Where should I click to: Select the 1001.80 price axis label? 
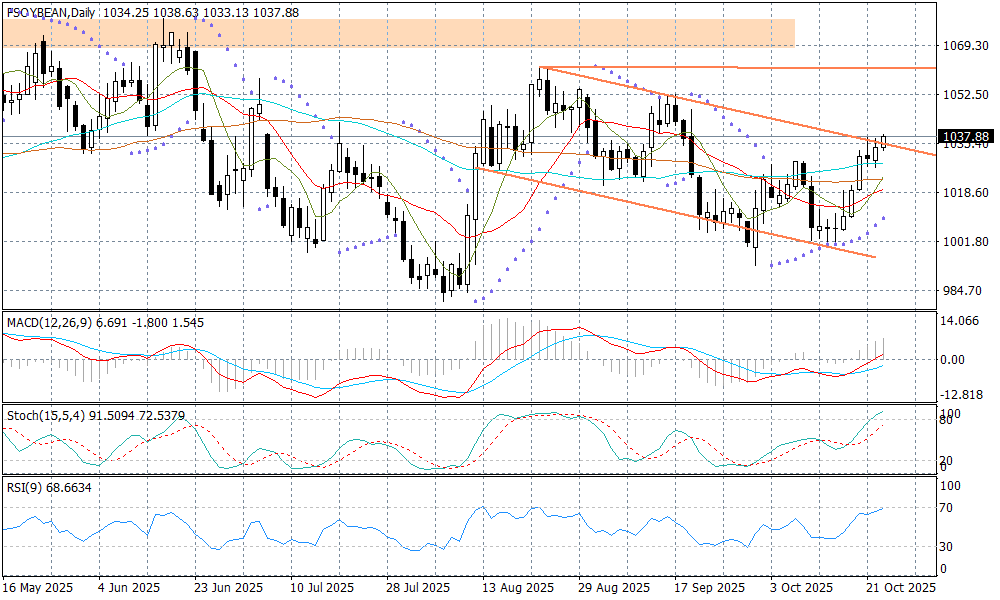(x=966, y=242)
